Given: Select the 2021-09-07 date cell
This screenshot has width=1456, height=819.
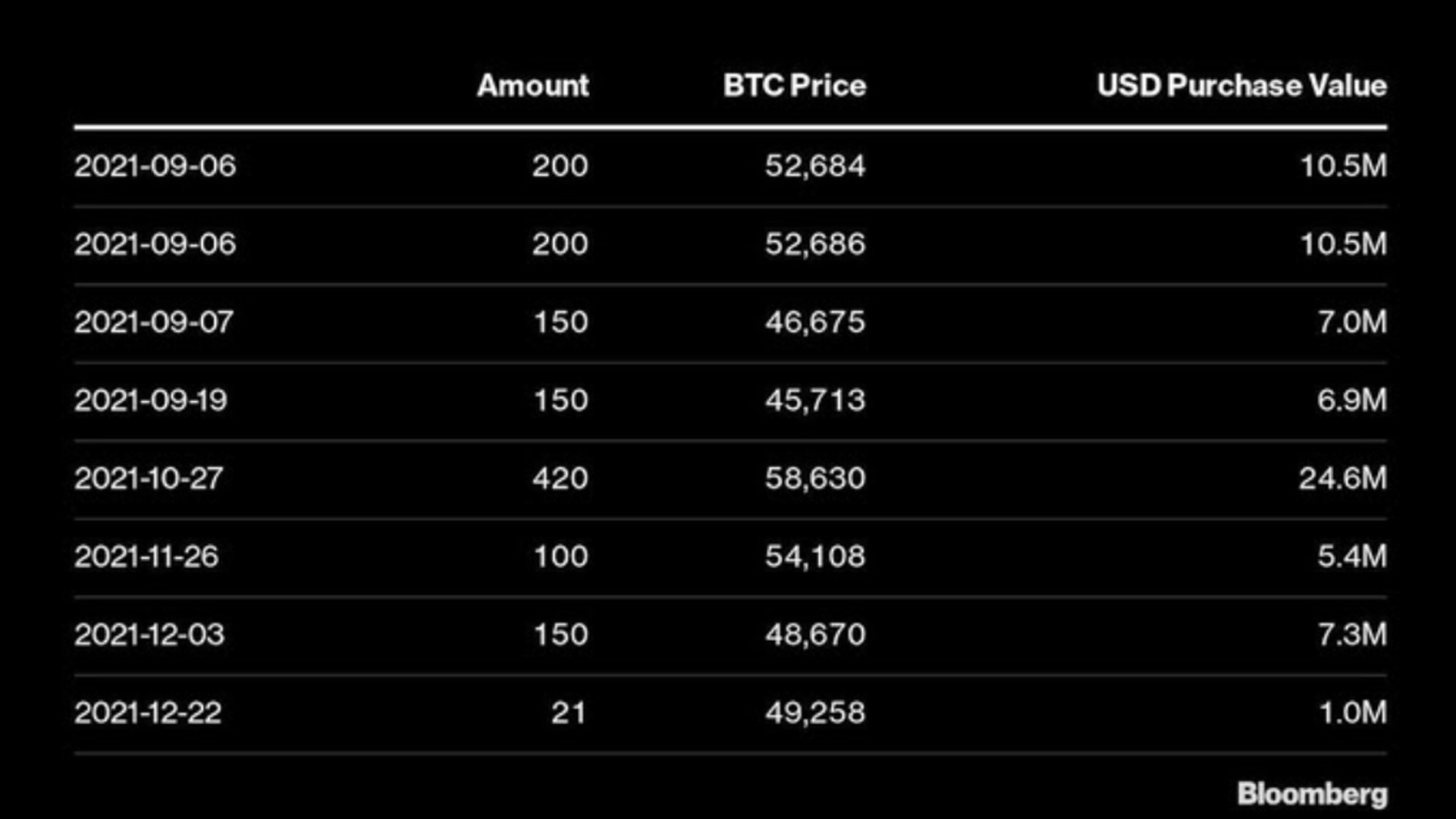Looking at the screenshot, I should pos(154,322).
